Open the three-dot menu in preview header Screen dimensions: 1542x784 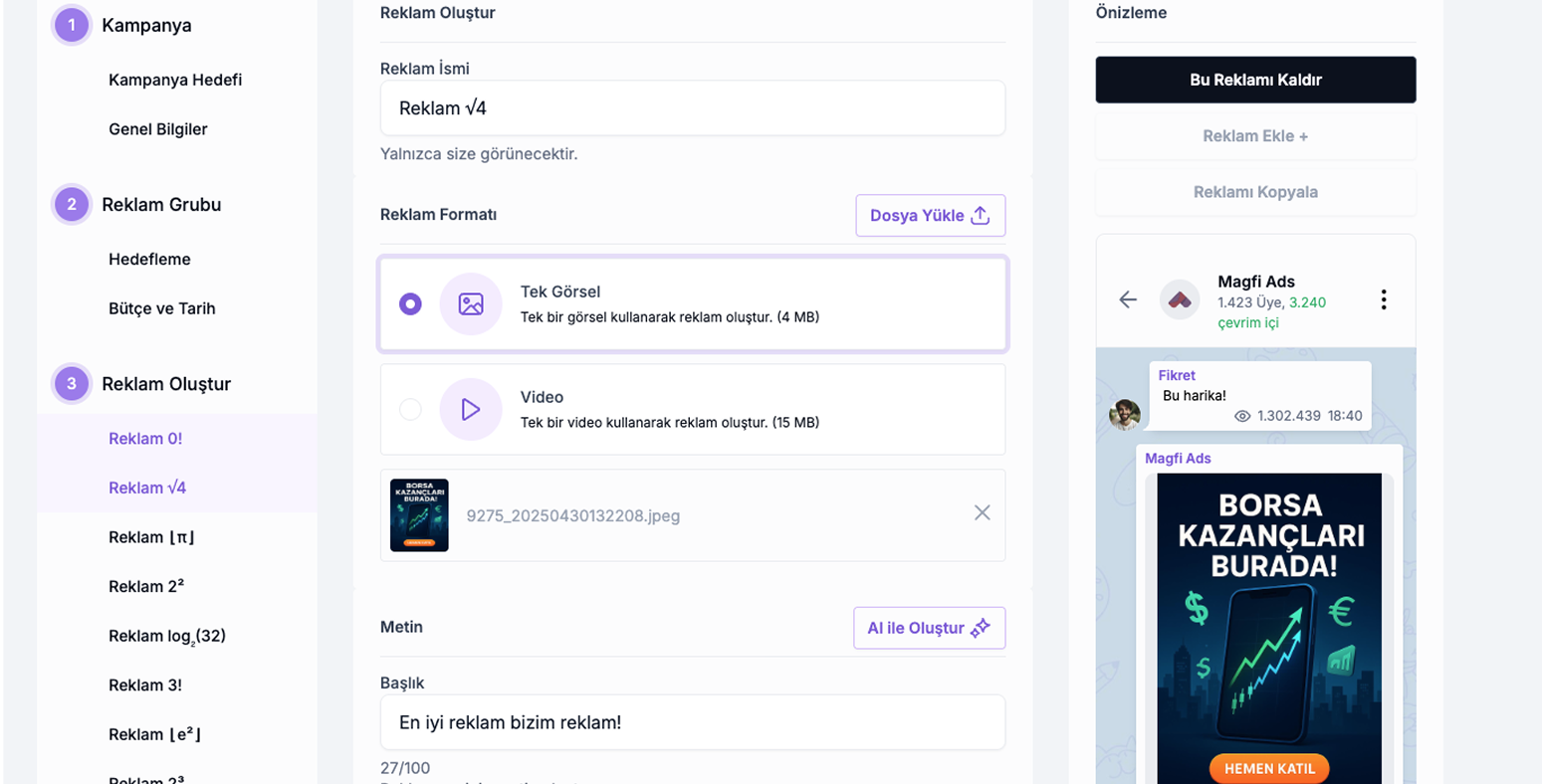pos(1384,299)
